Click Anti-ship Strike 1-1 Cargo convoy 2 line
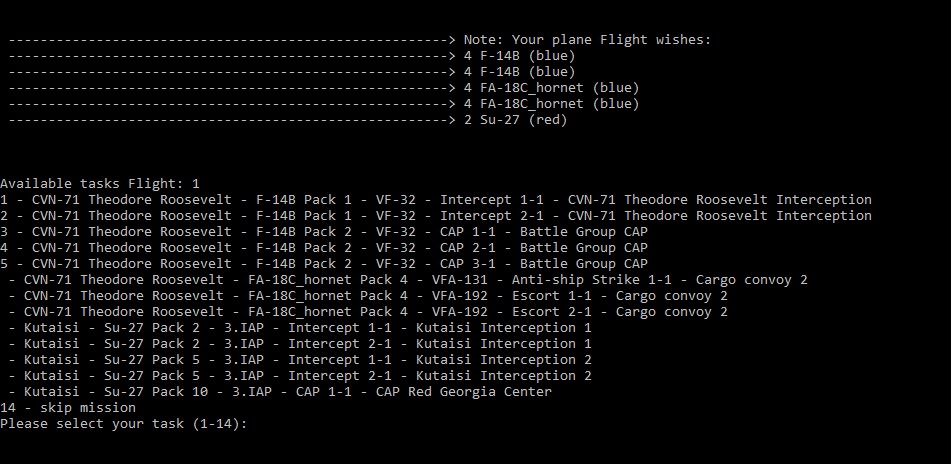Viewport: 951px width, 464px height. click(x=408, y=280)
